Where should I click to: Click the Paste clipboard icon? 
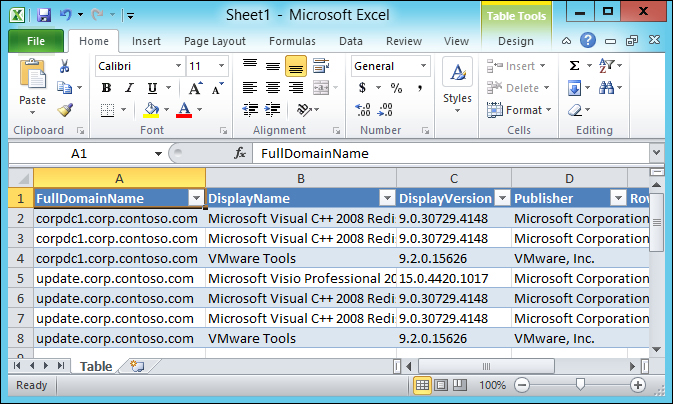[x=32, y=74]
